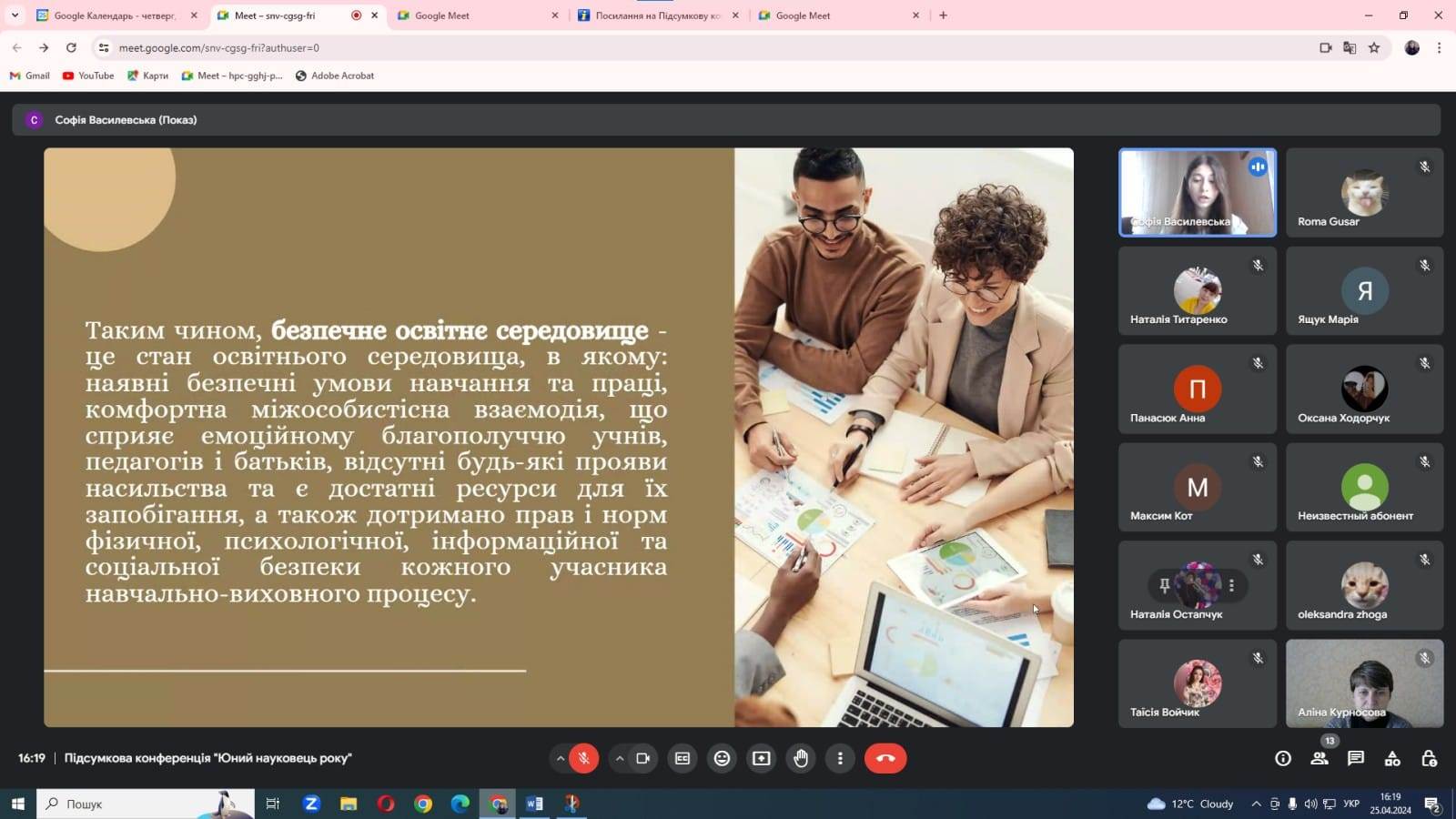Raise hand in the meeting
1456x819 pixels.
pos(801,758)
